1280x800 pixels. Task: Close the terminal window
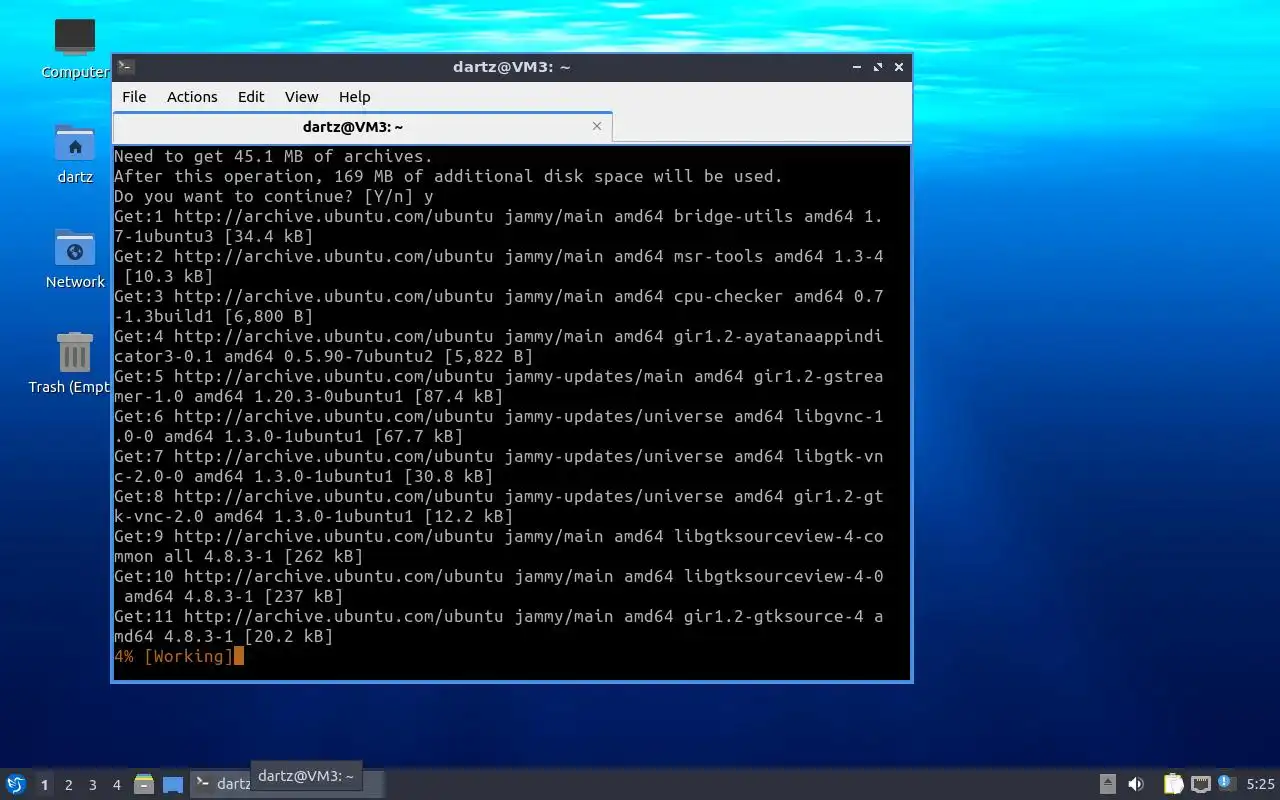pyautogui.click(x=899, y=67)
